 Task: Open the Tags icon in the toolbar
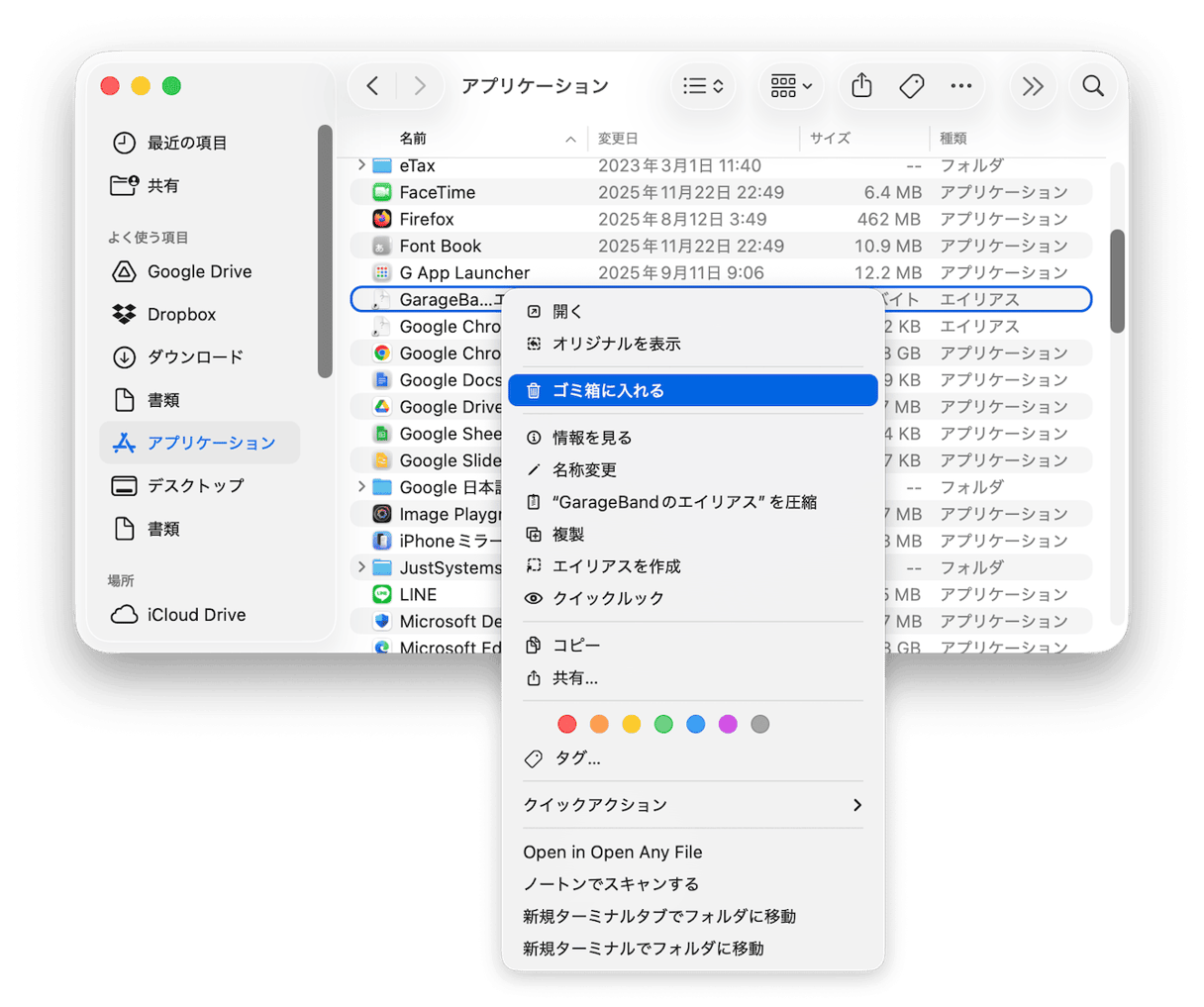[911, 86]
